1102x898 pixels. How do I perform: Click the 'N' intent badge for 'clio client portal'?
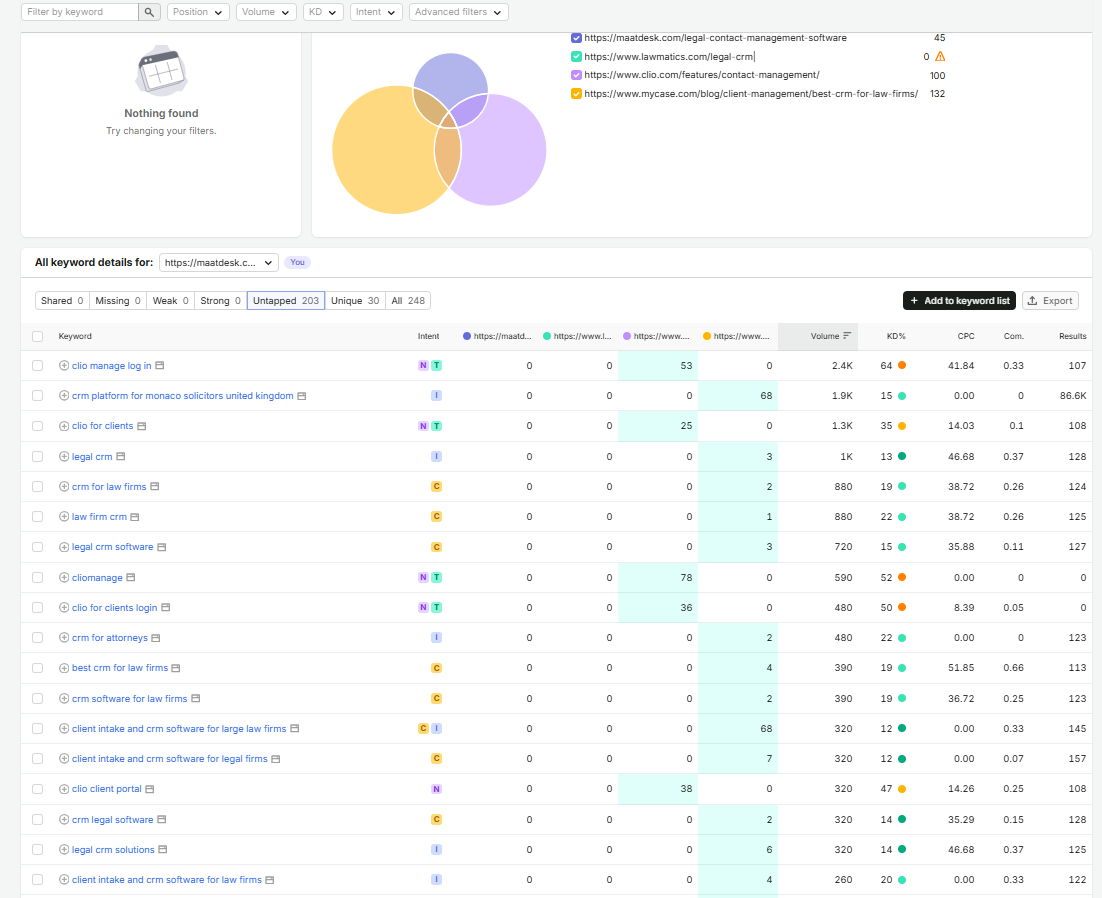coord(436,789)
